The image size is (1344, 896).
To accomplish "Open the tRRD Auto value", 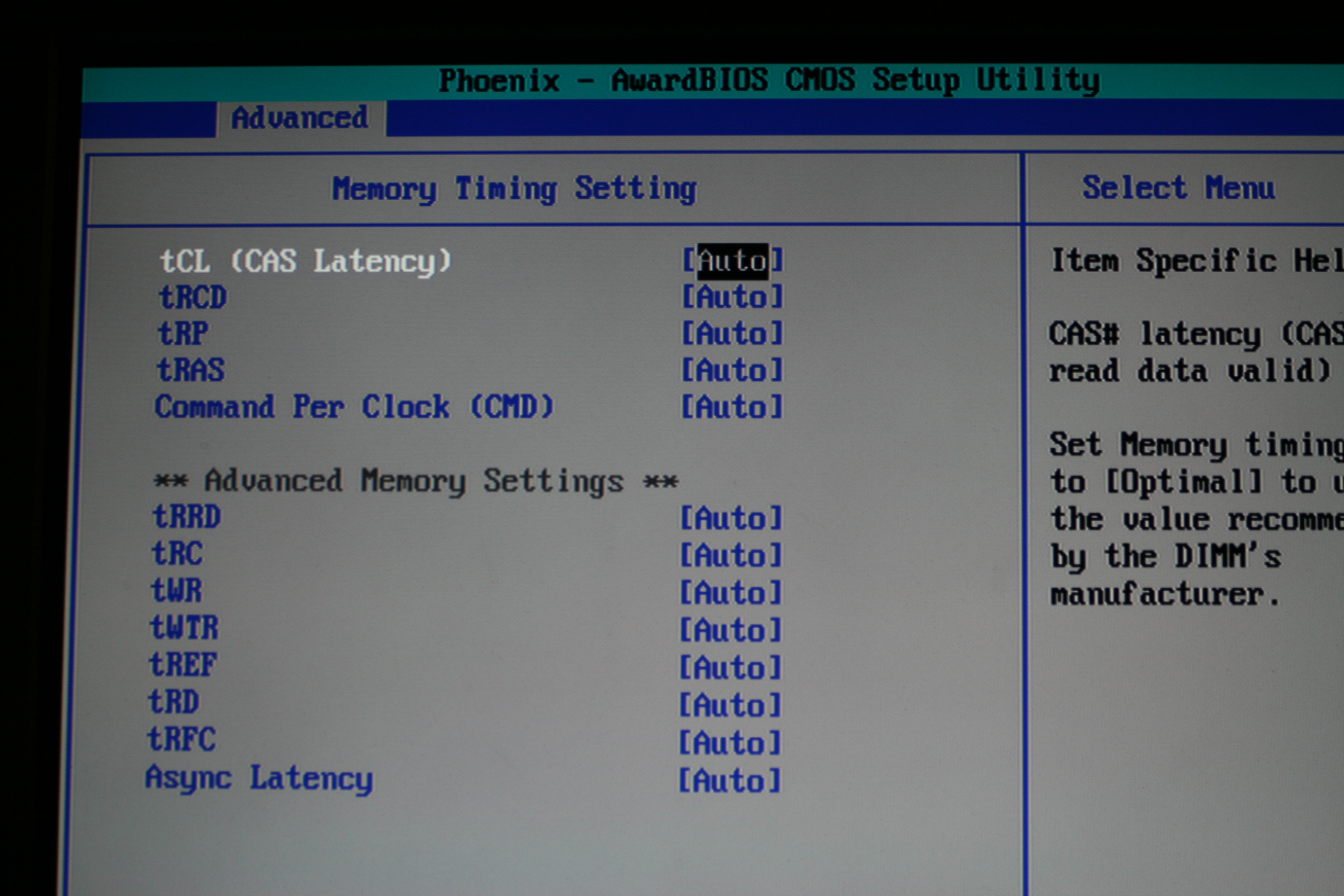I will pyautogui.click(x=731, y=518).
